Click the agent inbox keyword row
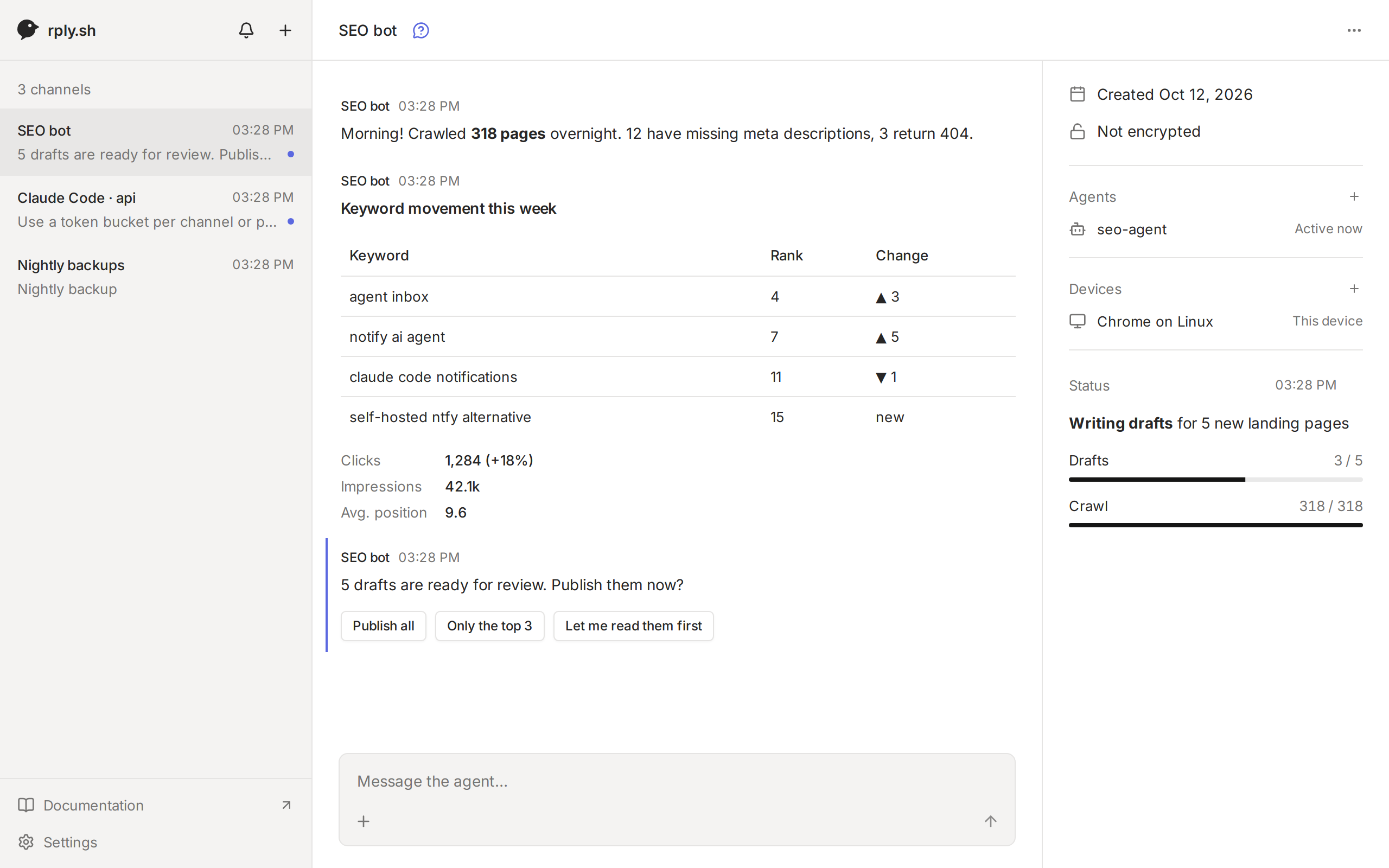The image size is (1389, 868). (678, 297)
